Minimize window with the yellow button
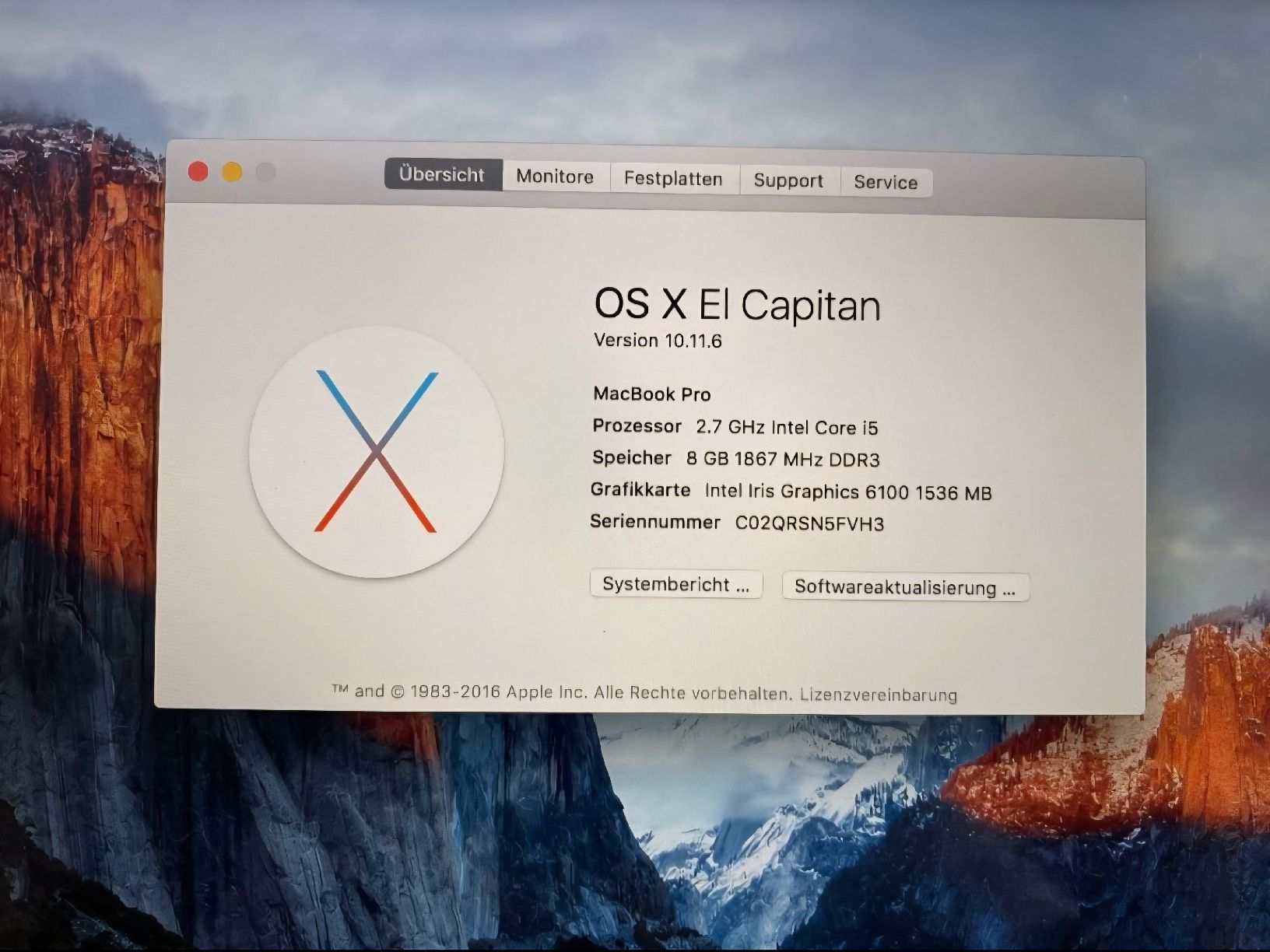The width and height of the screenshot is (1270, 952). point(232,172)
